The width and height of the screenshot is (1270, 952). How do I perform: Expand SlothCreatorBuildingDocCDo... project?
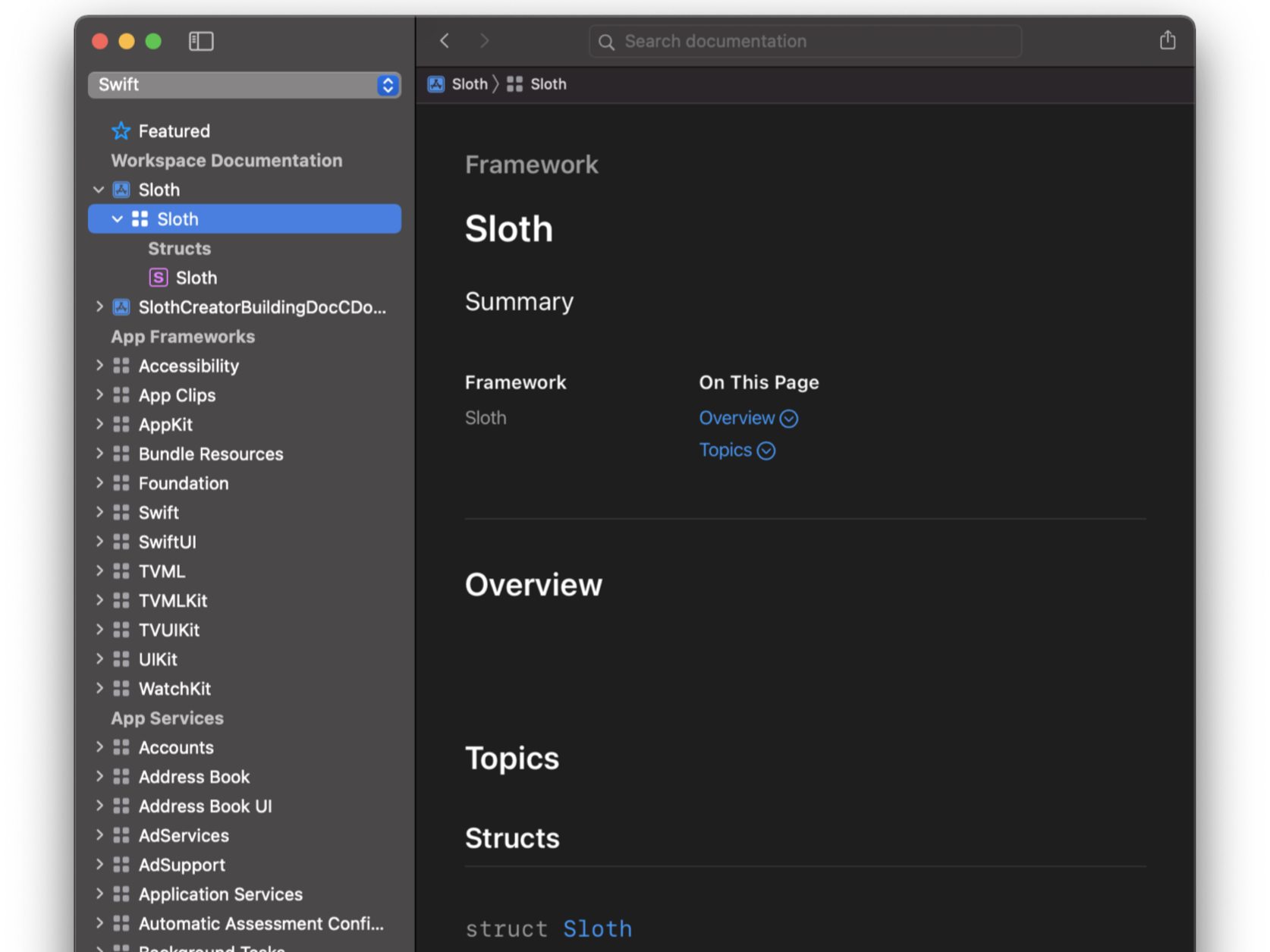pos(99,306)
